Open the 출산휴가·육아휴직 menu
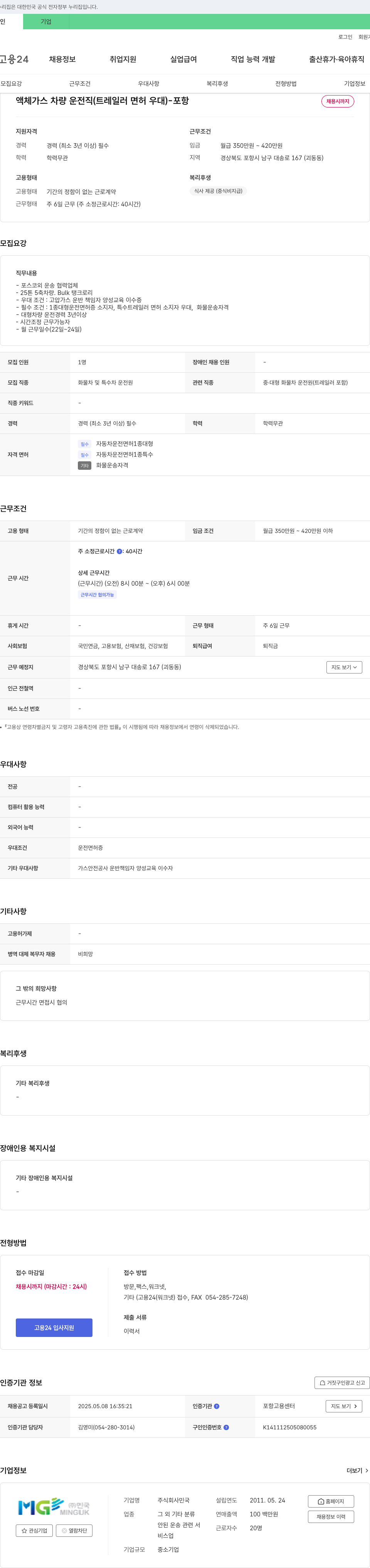370x1568 pixels. point(336,59)
